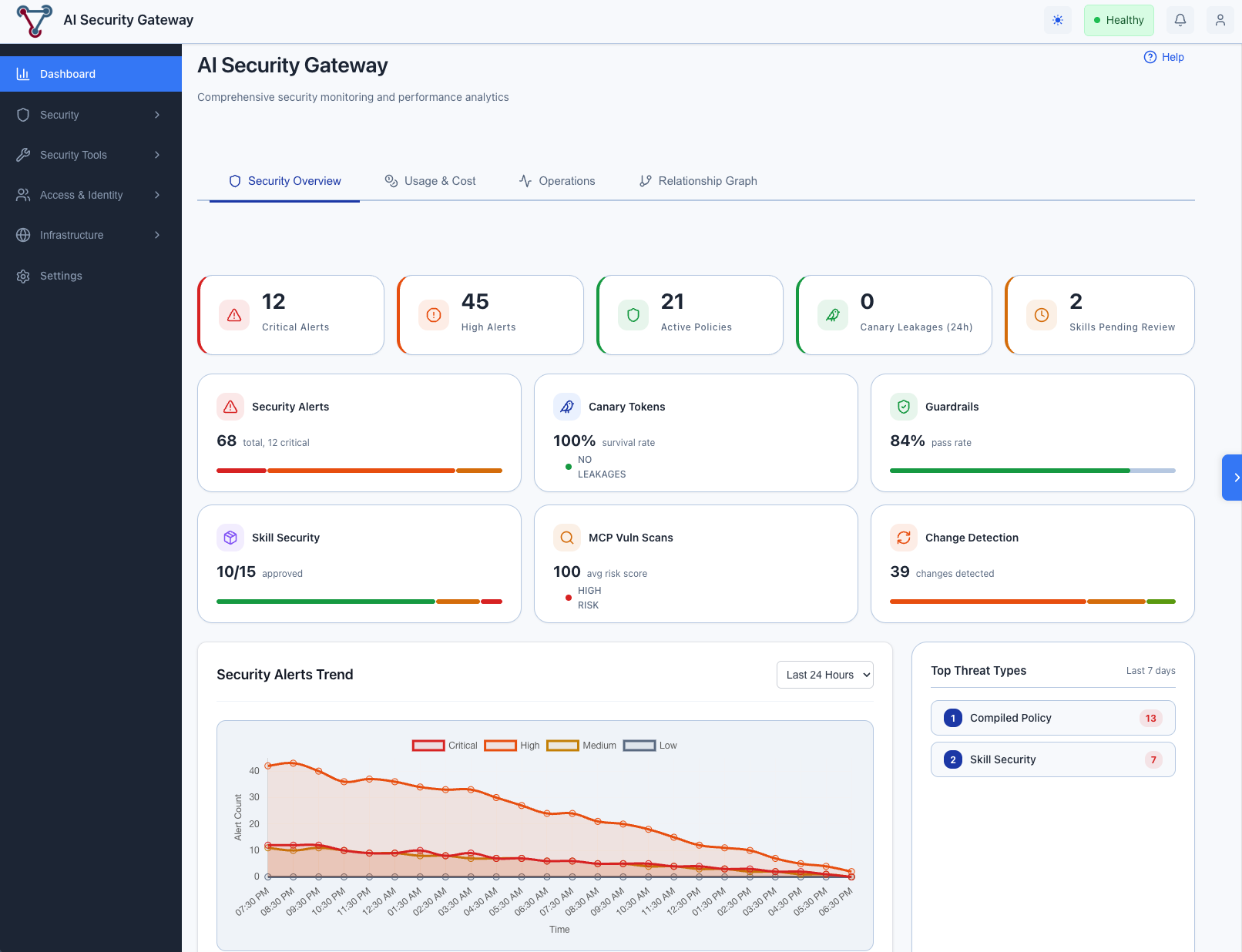Screen dimensions: 1242x952
Task: Open the Relationship Graph tab
Action: pos(697,181)
